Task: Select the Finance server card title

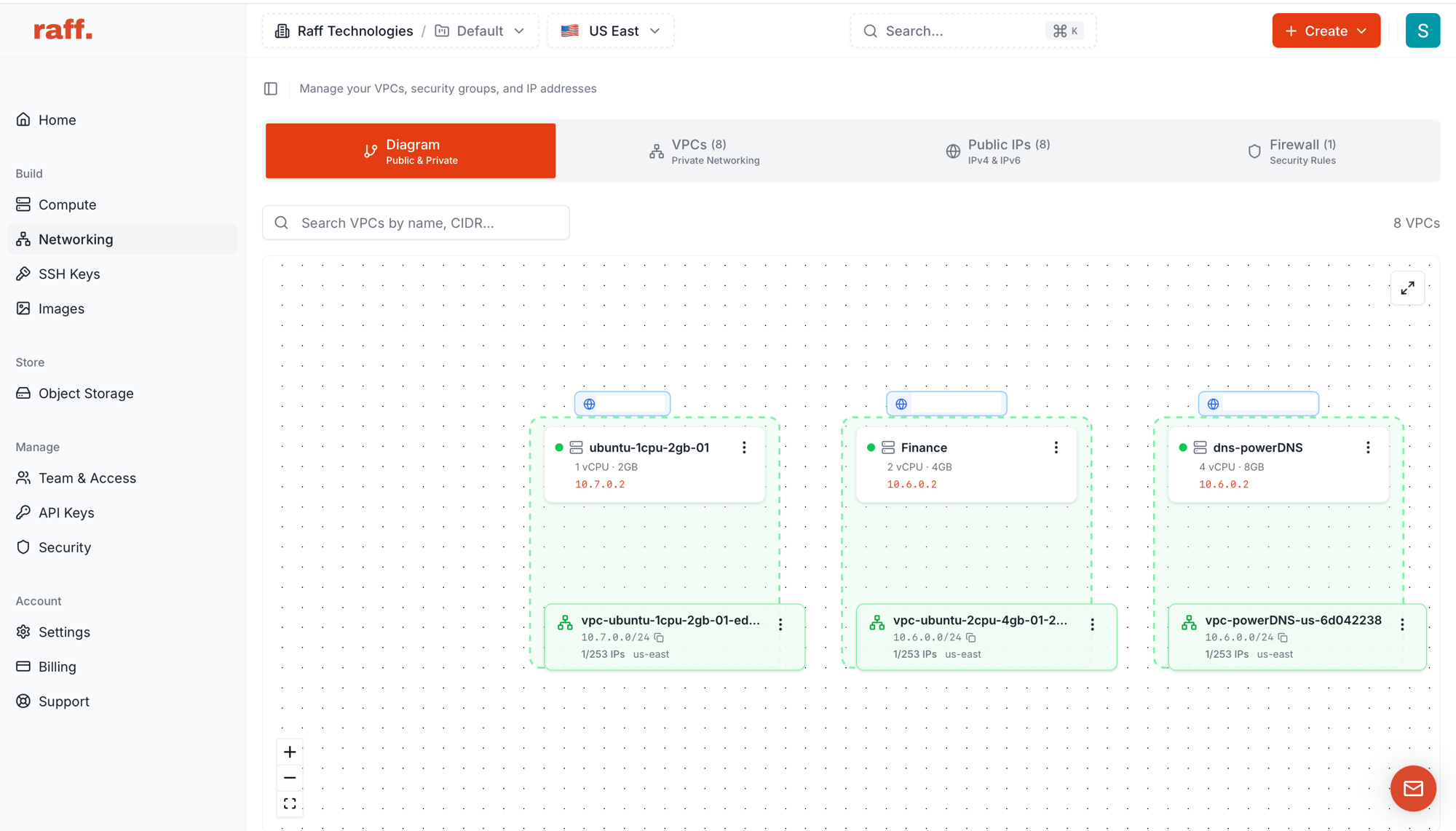Action: click(924, 448)
